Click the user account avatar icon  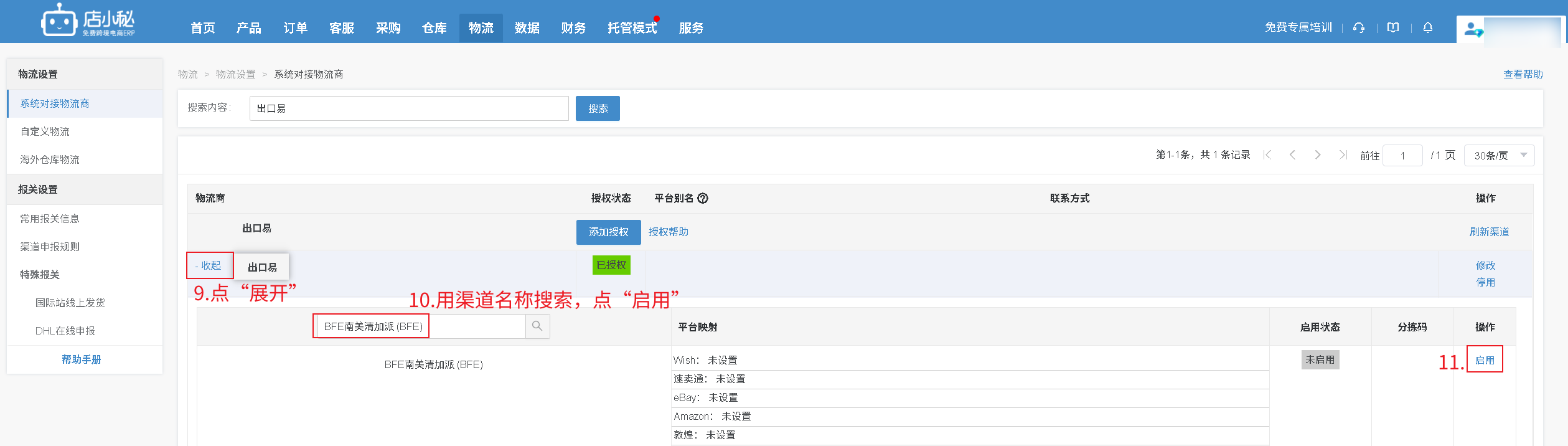(x=1473, y=29)
